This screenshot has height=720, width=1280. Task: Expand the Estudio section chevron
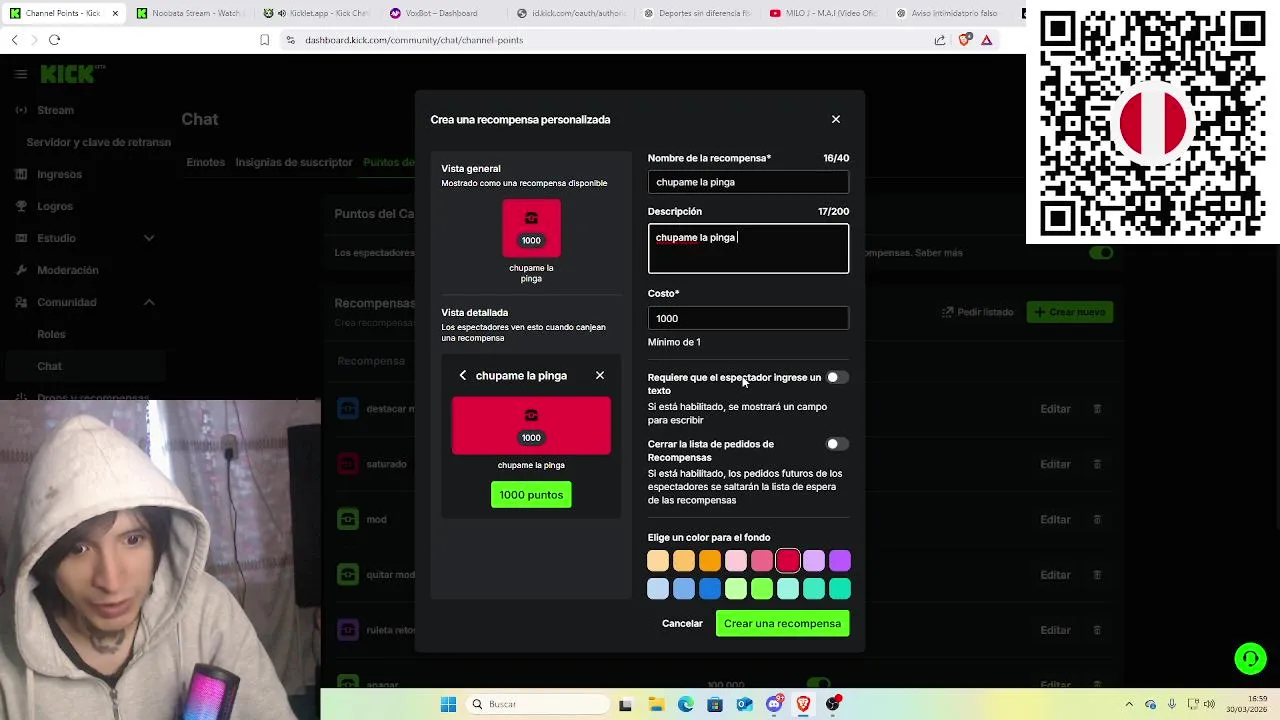149,238
